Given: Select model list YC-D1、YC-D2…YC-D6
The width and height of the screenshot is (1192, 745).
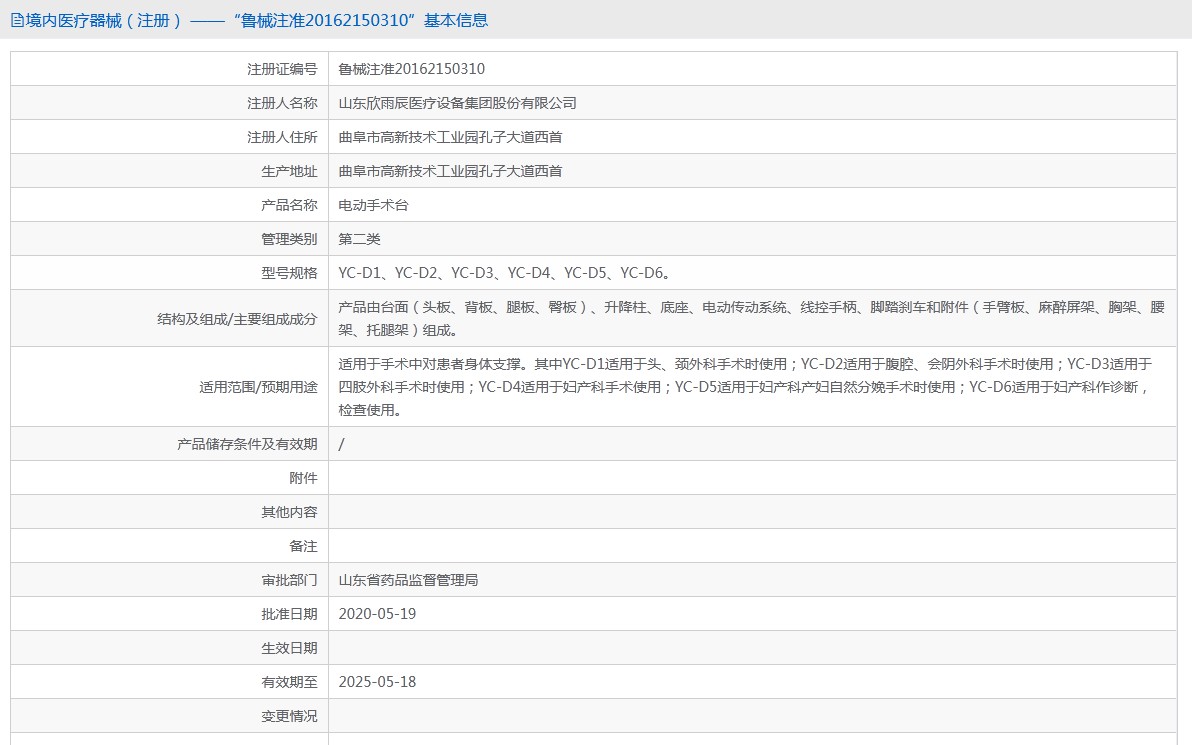Looking at the screenshot, I should [504, 274].
